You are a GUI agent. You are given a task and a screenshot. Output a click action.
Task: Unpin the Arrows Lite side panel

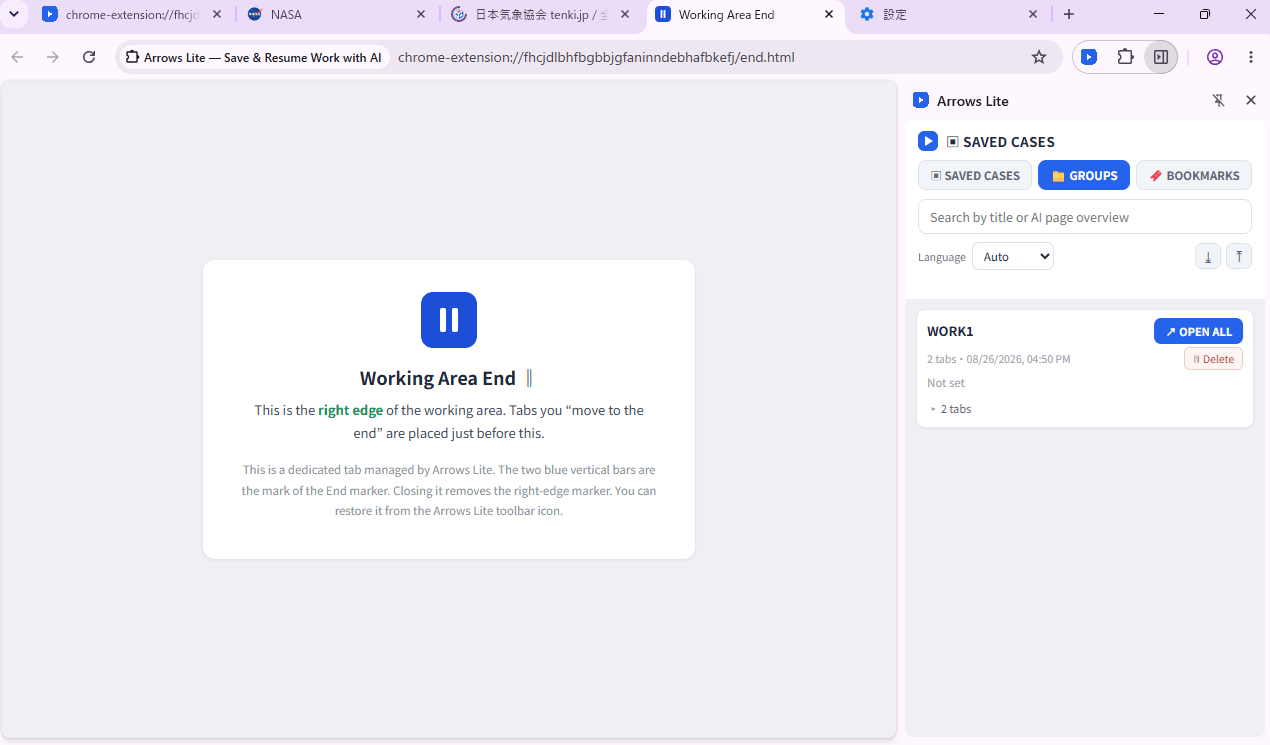point(1219,100)
